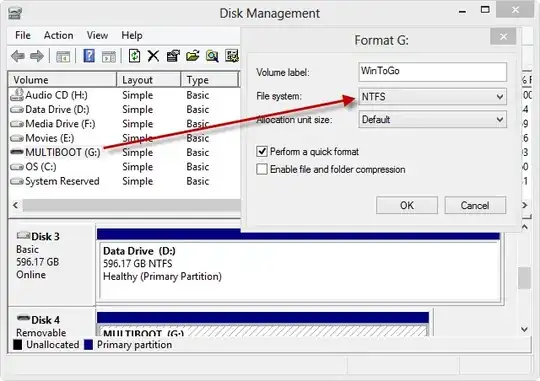Select the OS (C:) volume icon
Viewport: 540px width, 381px height.
click(17, 167)
